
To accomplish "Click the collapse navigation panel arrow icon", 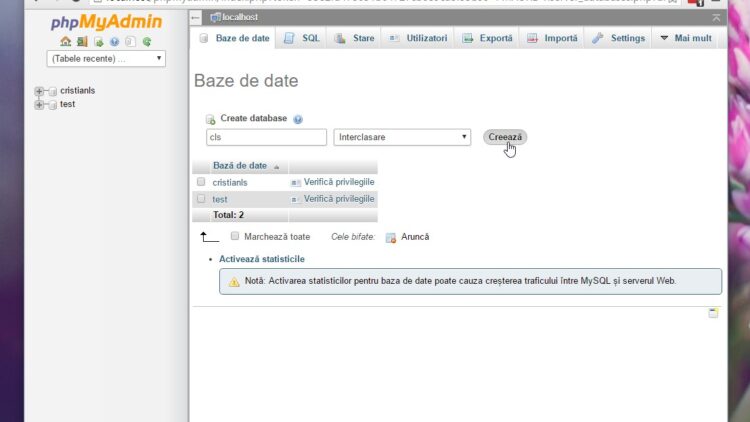I will point(196,17).
